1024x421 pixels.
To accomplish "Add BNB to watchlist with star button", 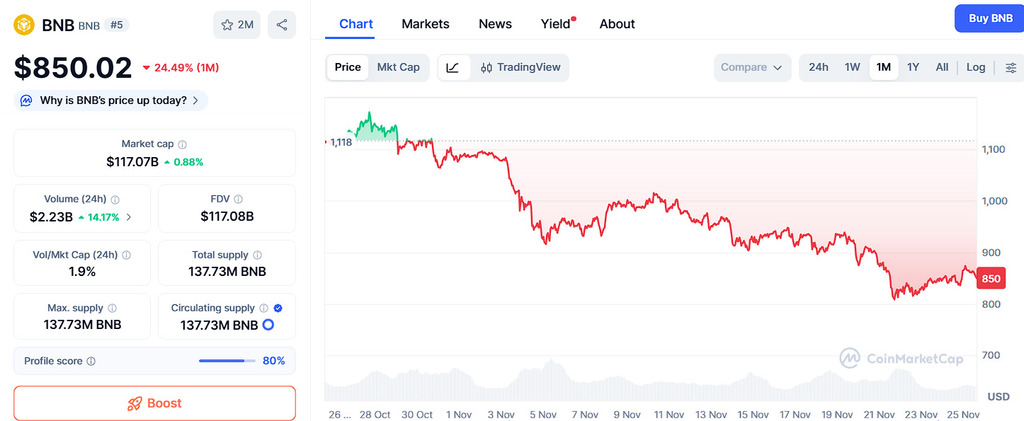I will [x=237, y=25].
